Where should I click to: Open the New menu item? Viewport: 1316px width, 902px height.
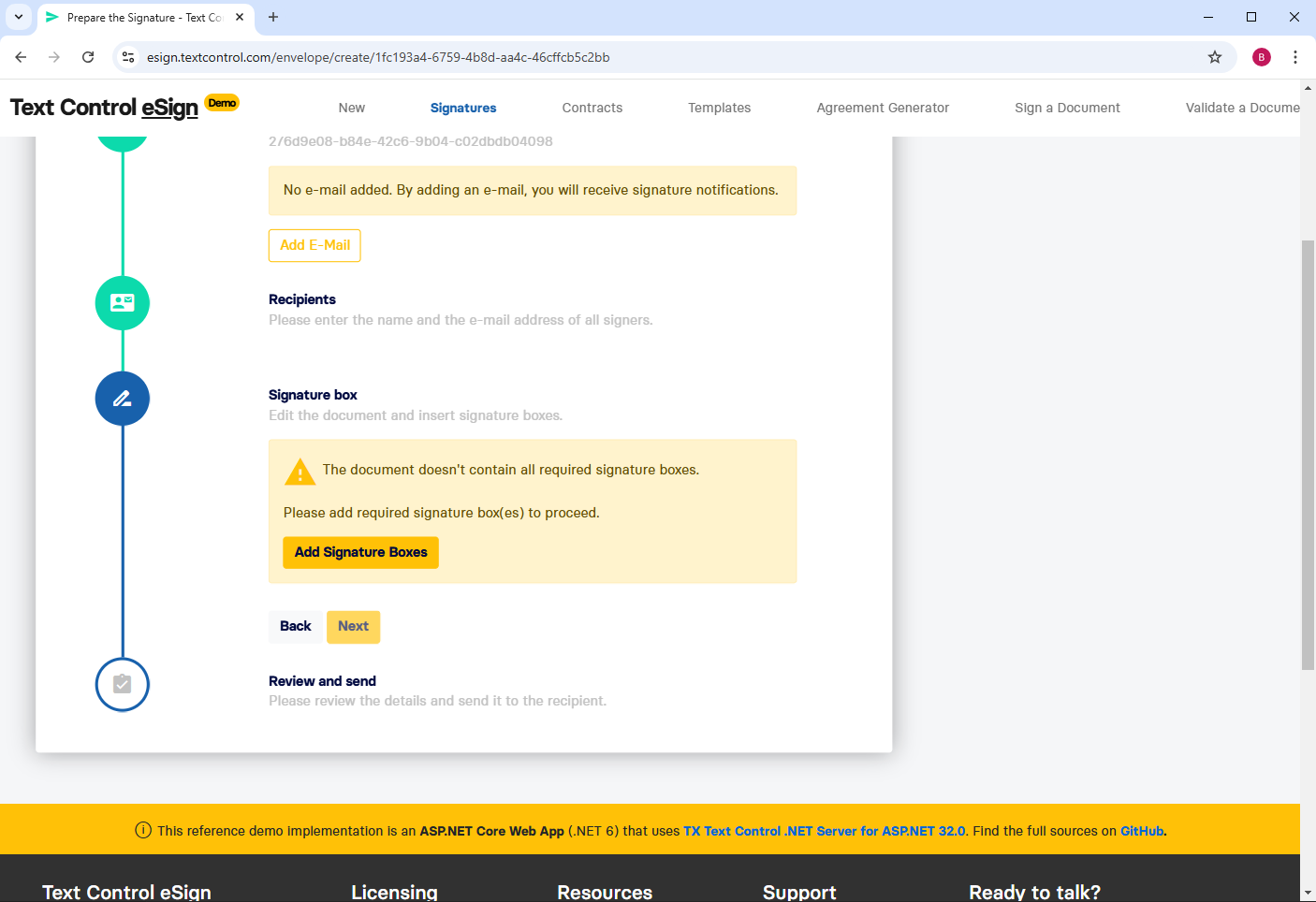[352, 108]
